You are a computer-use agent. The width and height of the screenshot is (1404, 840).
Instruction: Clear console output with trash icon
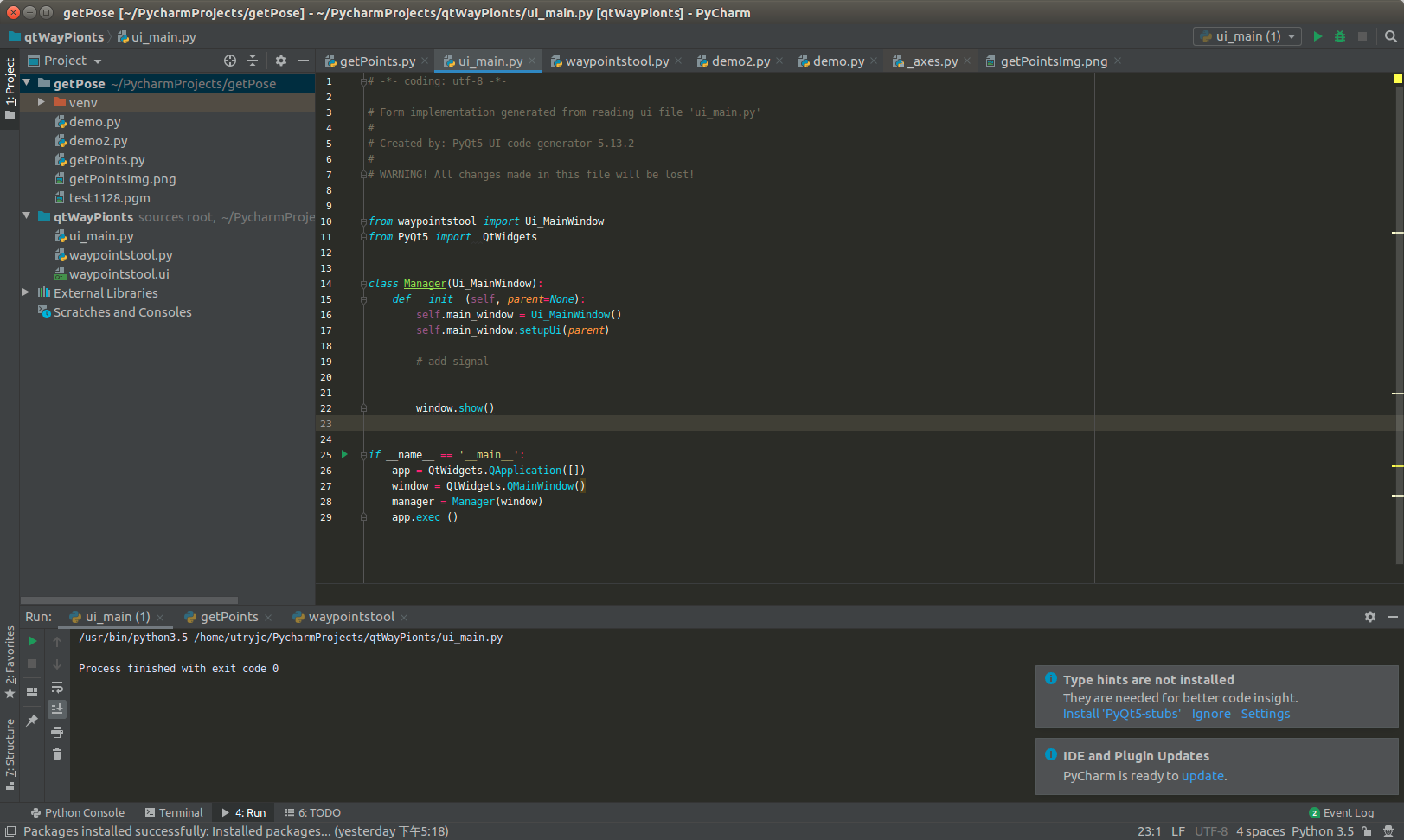click(x=57, y=754)
